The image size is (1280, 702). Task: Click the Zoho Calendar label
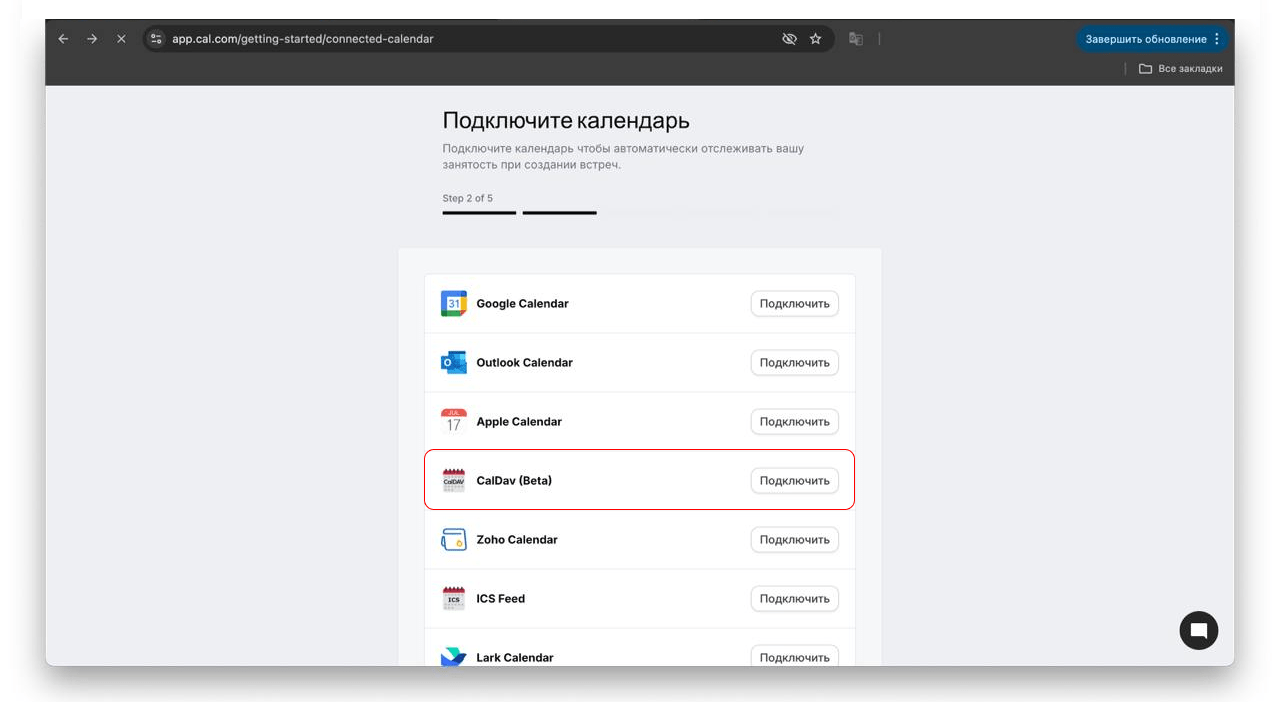(x=517, y=540)
